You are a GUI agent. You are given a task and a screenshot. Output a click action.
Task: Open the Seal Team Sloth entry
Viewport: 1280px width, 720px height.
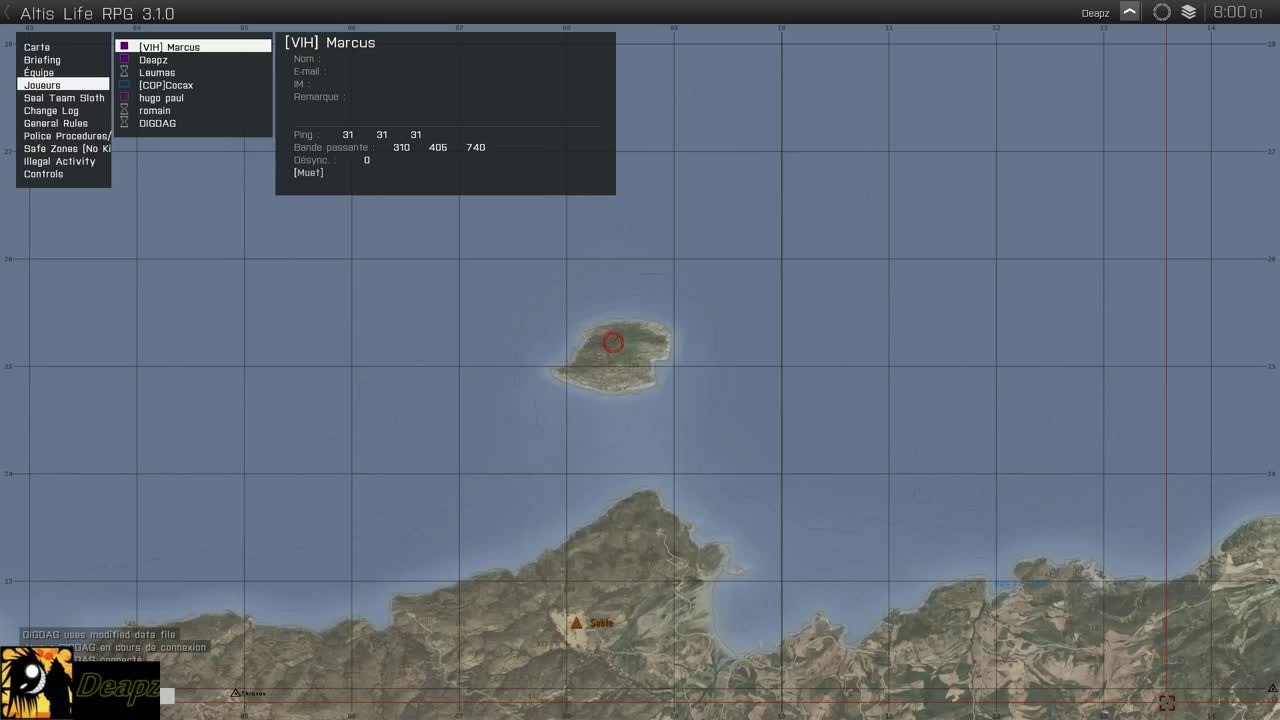click(x=63, y=98)
